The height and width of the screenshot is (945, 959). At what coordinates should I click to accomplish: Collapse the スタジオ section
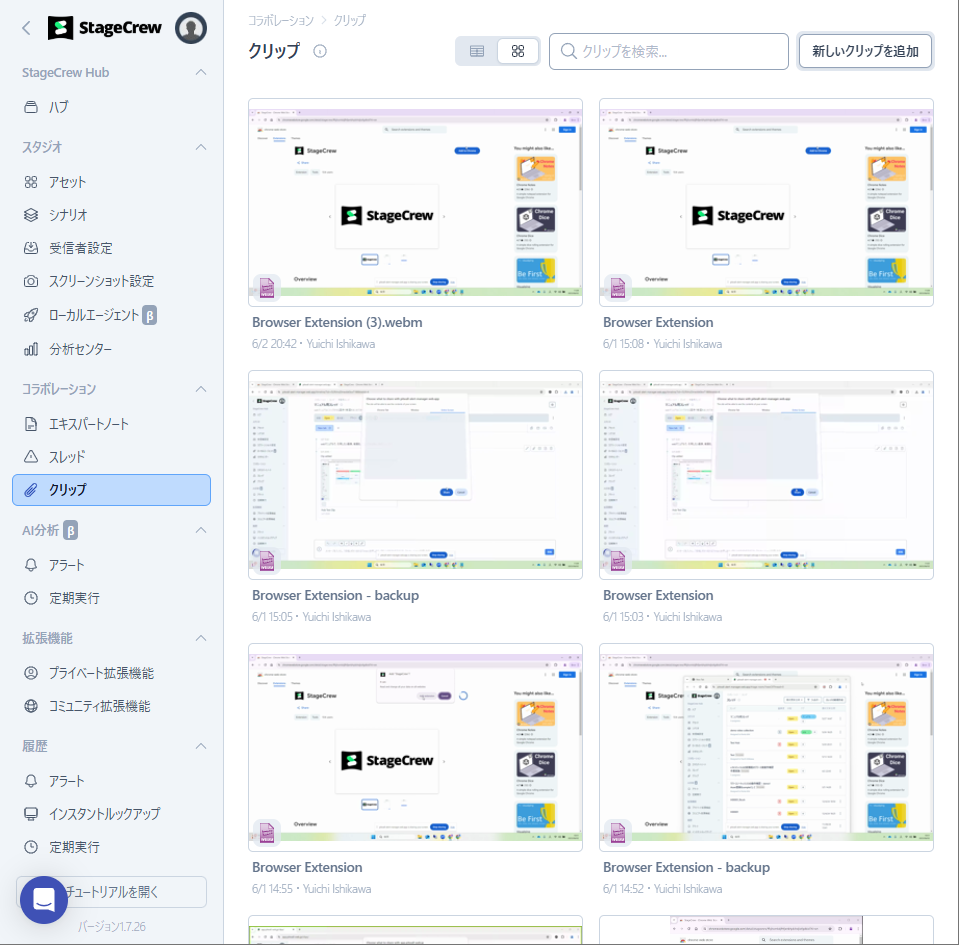click(201, 147)
